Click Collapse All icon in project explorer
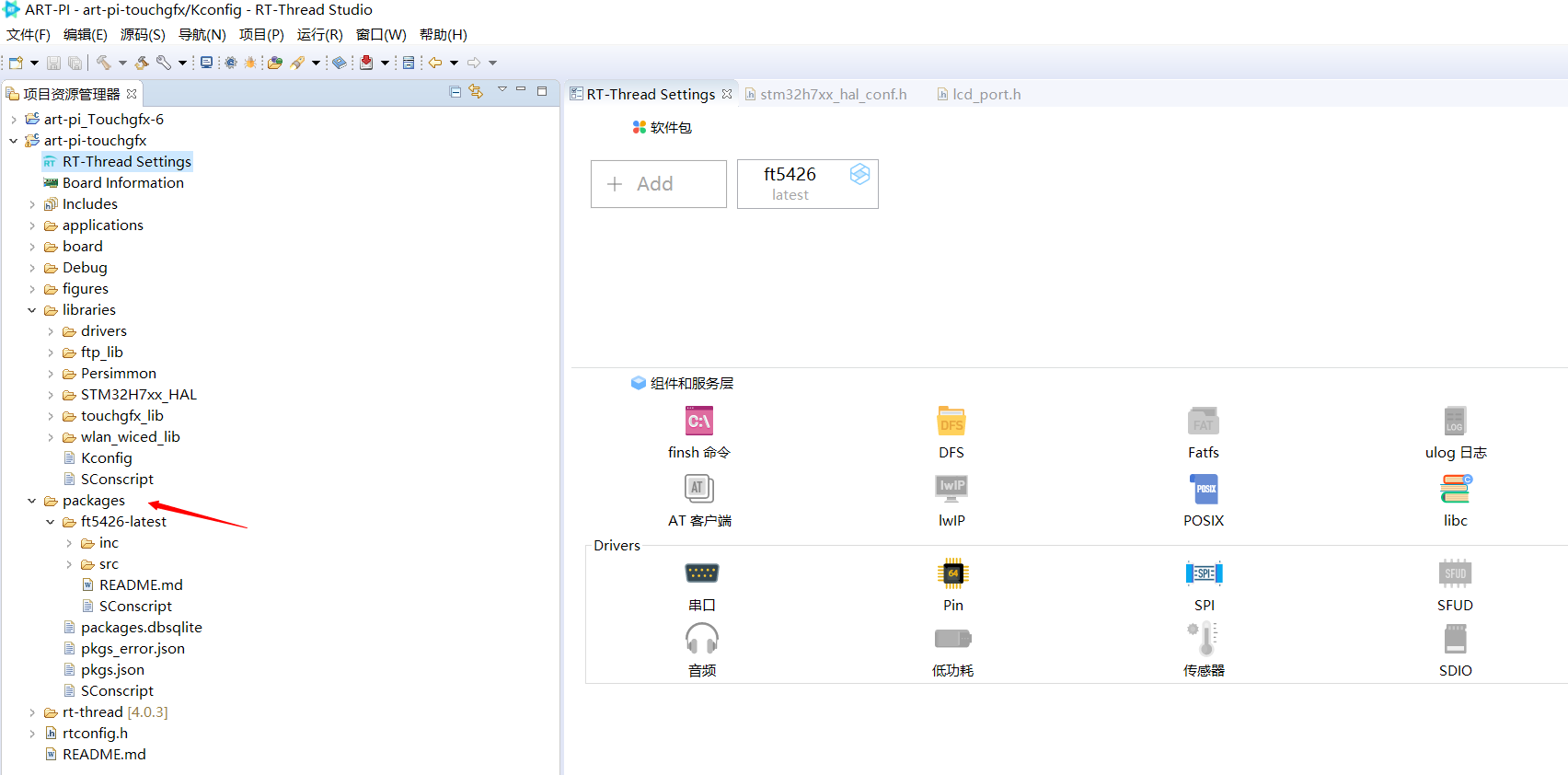The width and height of the screenshot is (1568, 775). [x=455, y=91]
